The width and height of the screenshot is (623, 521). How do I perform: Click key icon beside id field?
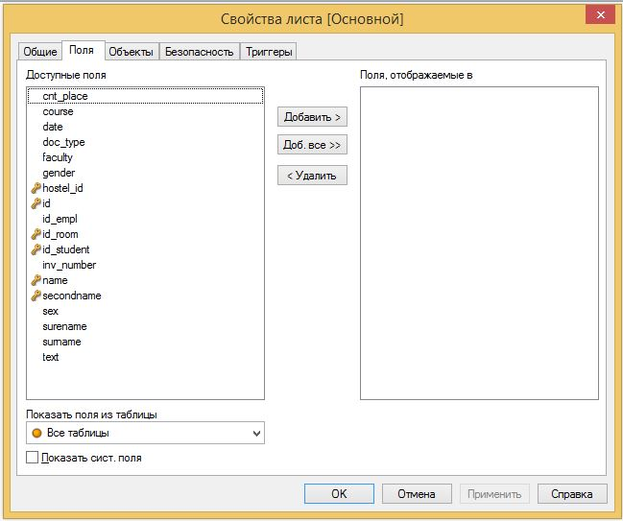coord(36,203)
